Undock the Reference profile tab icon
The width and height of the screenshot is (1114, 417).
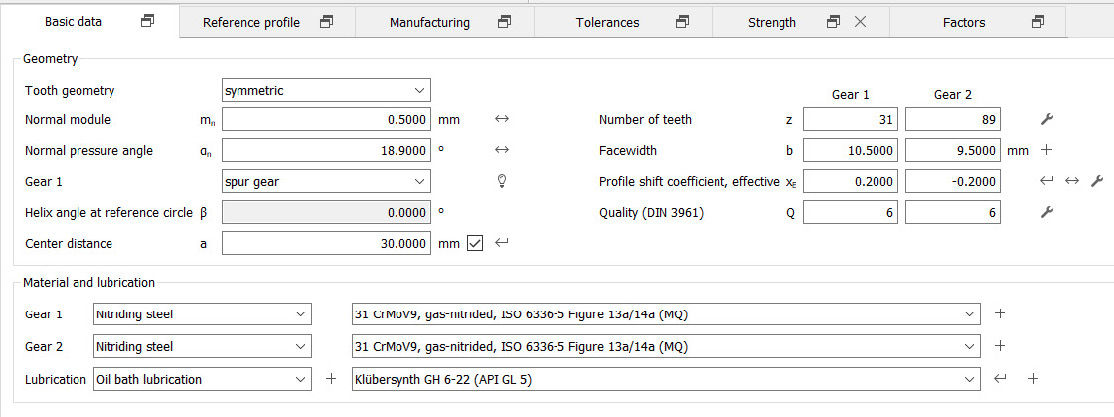click(x=326, y=22)
